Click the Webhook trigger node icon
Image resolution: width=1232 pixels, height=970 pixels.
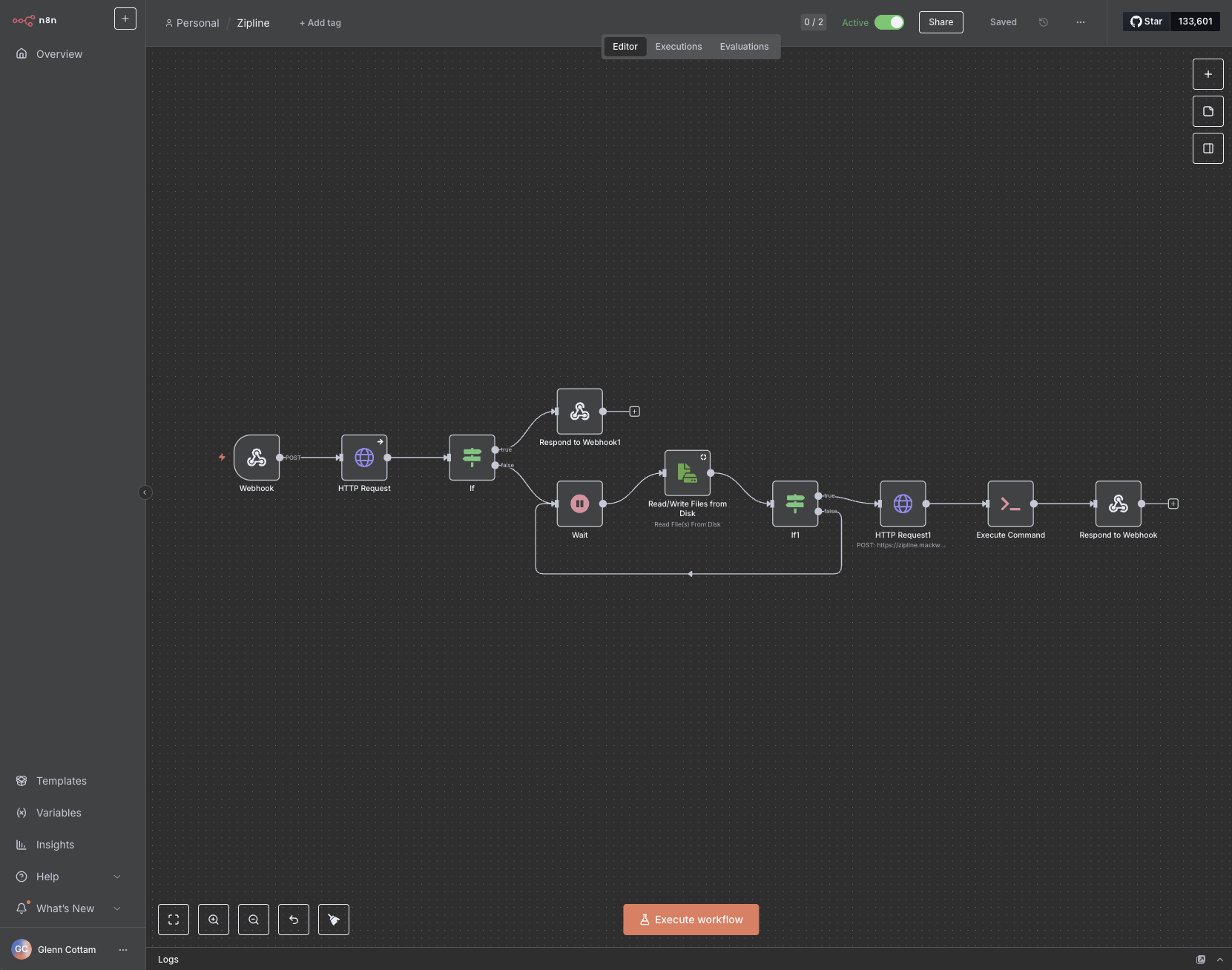click(257, 458)
